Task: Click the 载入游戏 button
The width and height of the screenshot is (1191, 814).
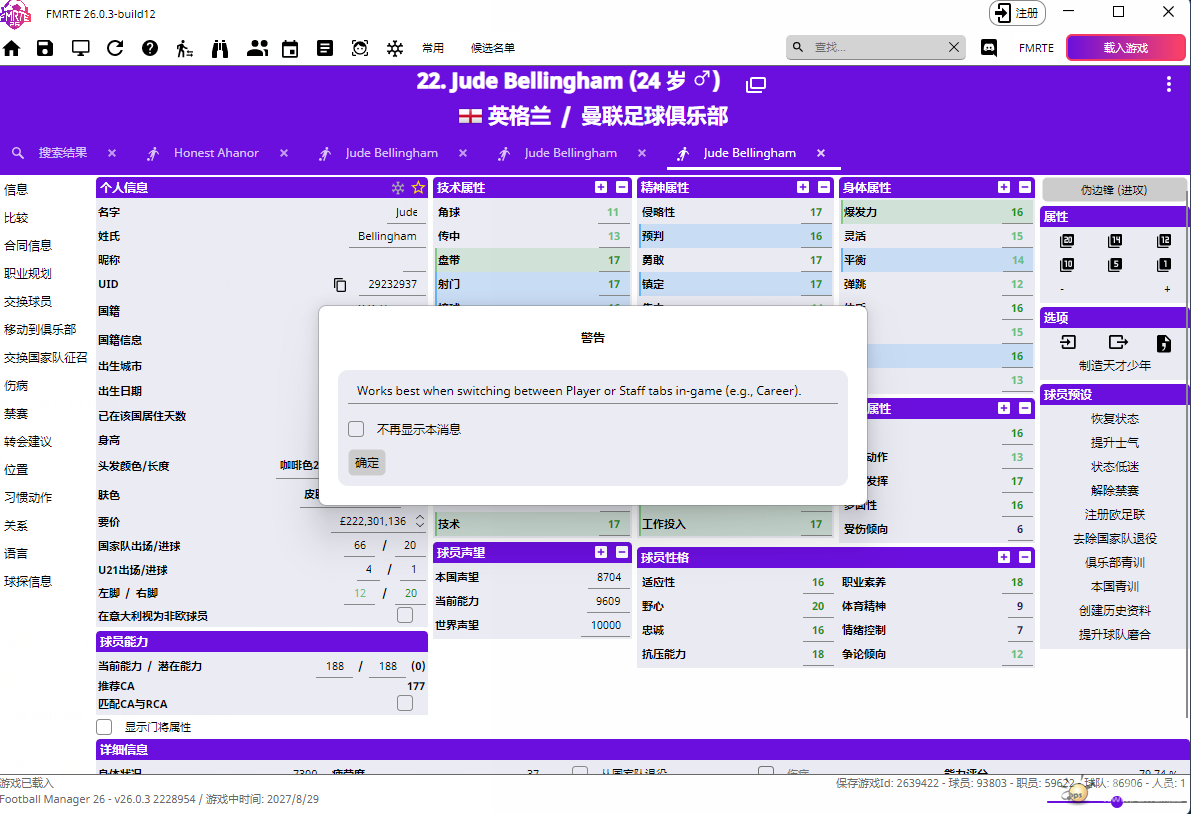Action: pos(1125,48)
